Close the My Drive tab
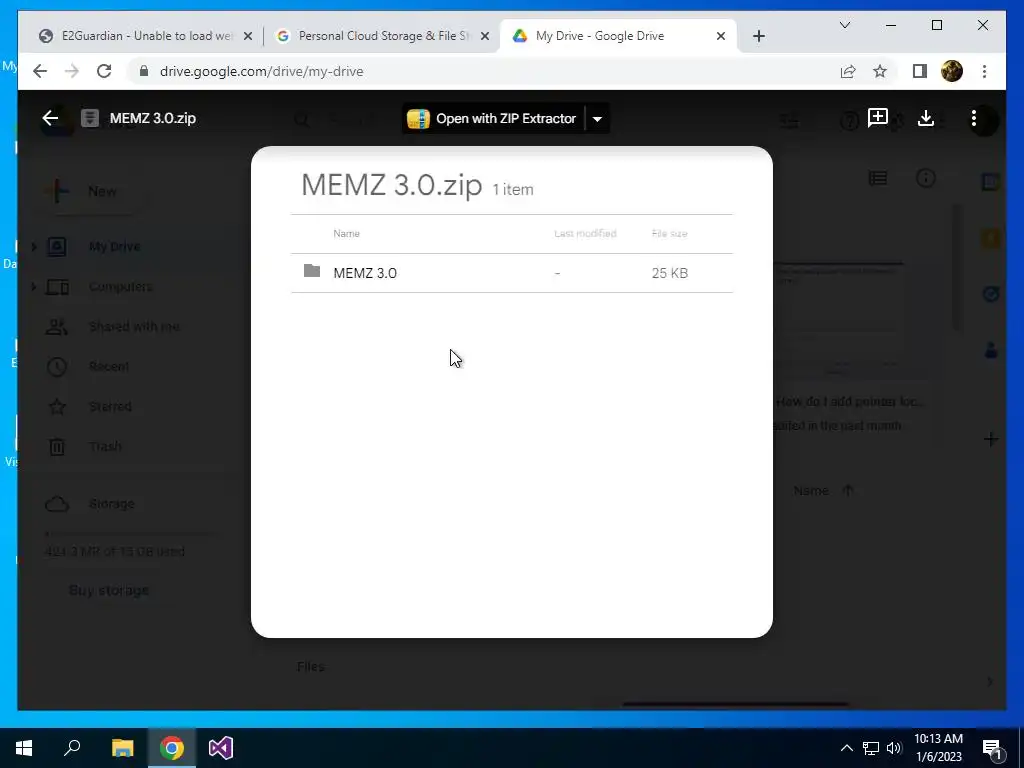 pyautogui.click(x=720, y=37)
